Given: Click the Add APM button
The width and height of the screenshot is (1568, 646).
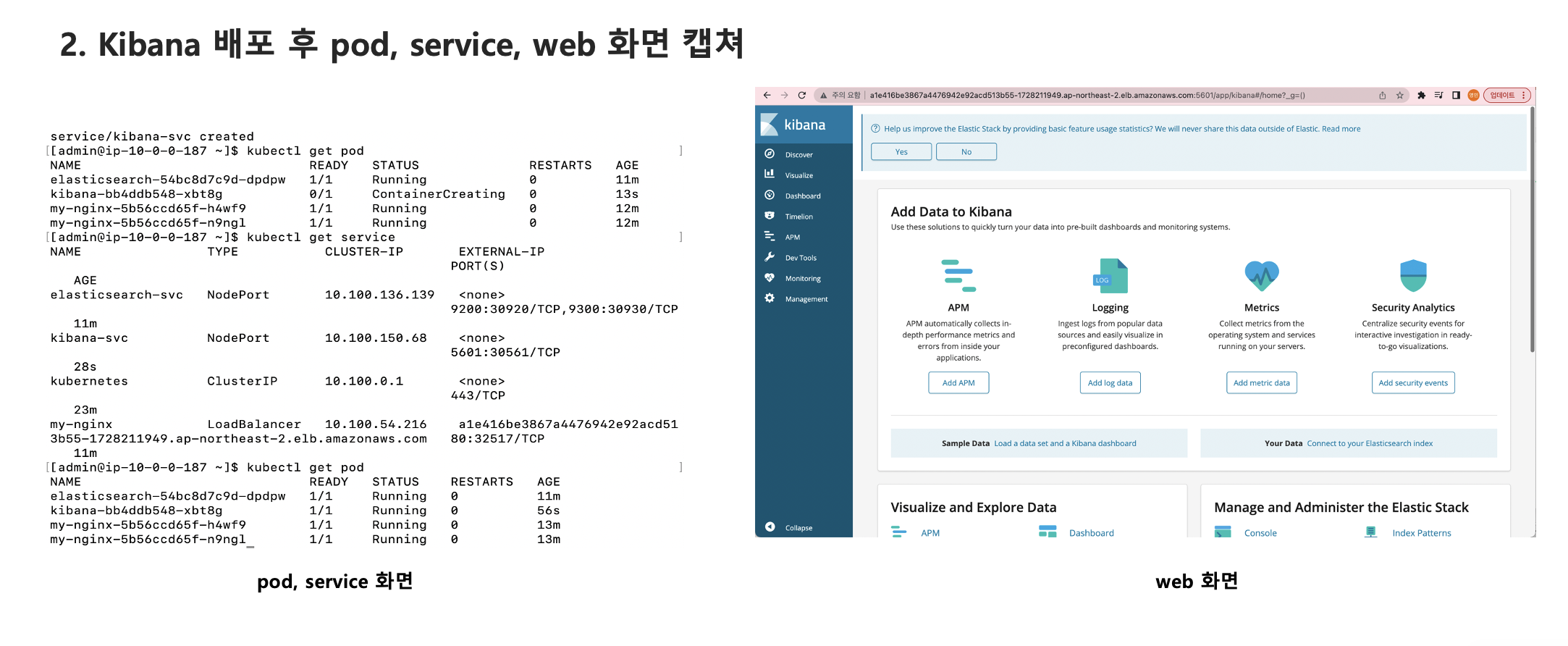Looking at the screenshot, I should coord(958,383).
